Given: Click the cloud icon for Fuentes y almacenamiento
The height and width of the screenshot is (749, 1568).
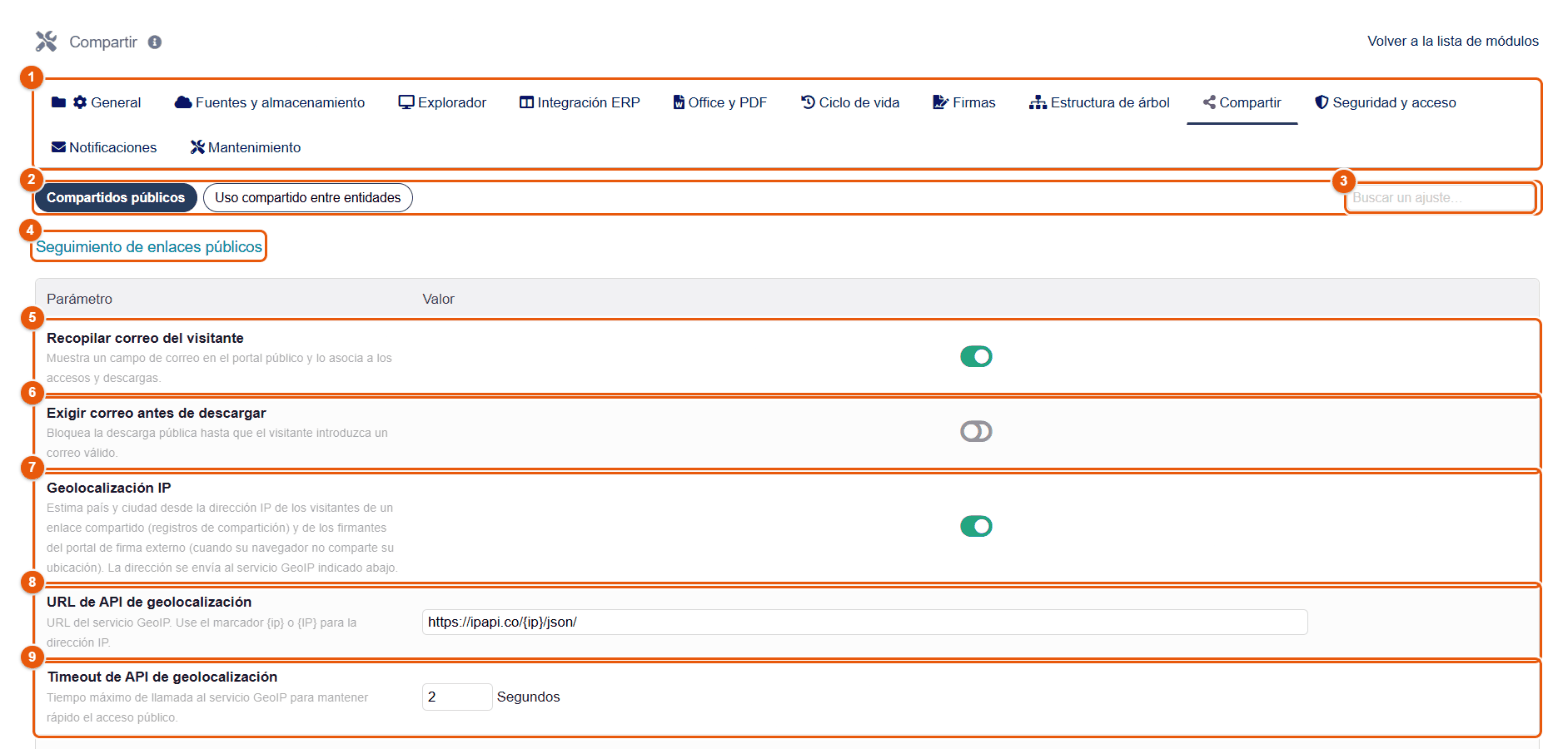Looking at the screenshot, I should click(183, 102).
